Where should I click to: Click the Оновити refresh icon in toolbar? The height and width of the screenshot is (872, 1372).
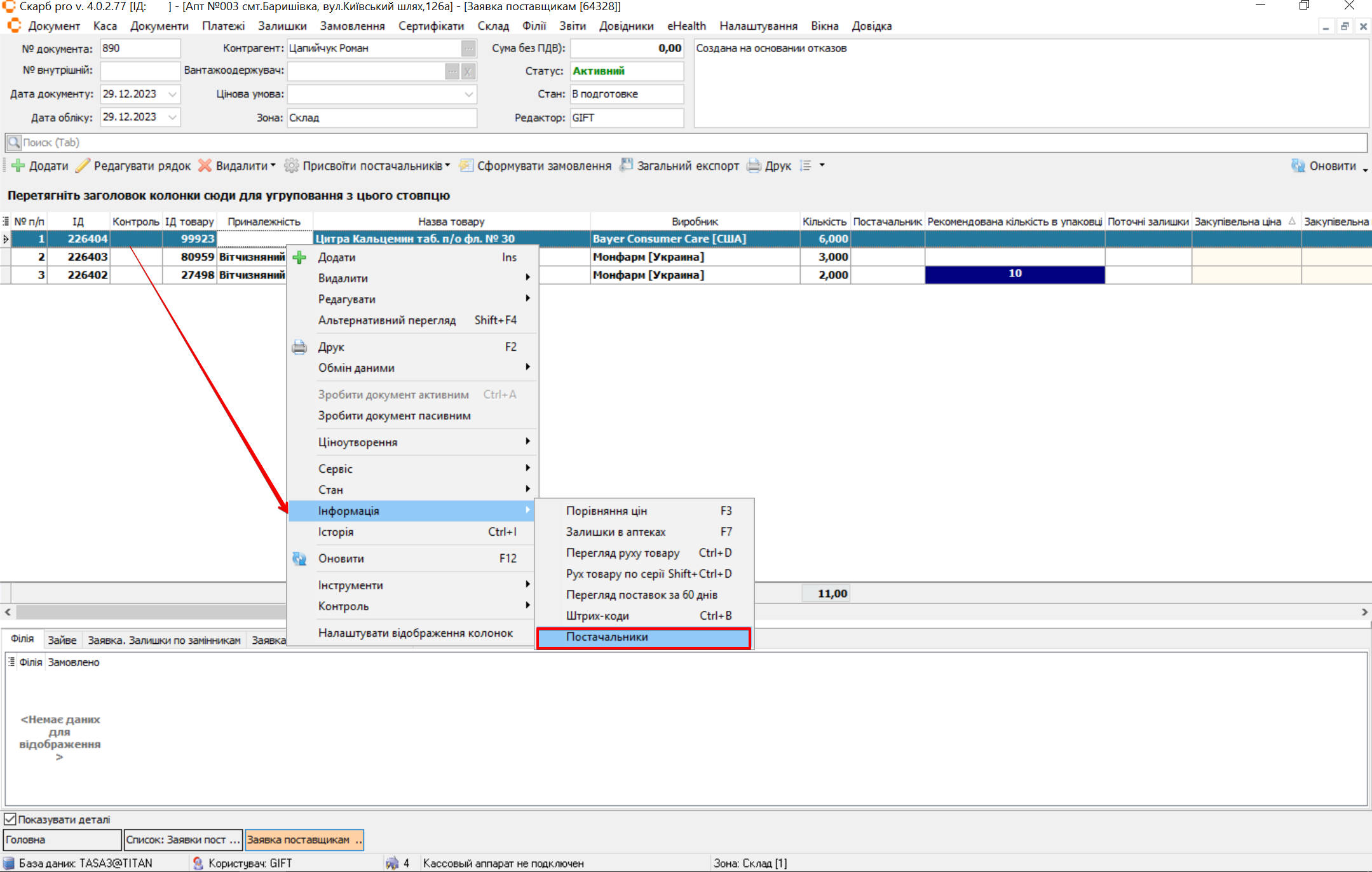click(x=1298, y=166)
